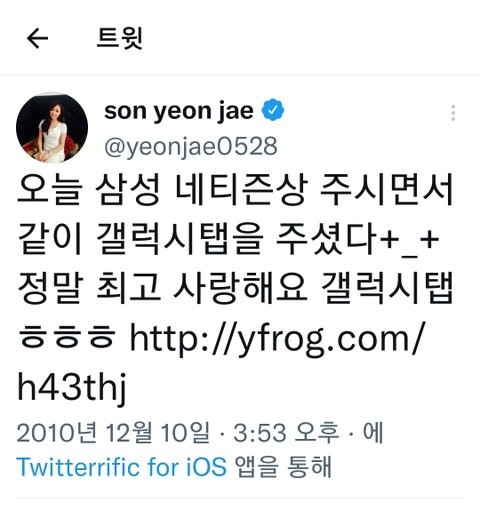Tap the blue verified badge

(x=273, y=110)
